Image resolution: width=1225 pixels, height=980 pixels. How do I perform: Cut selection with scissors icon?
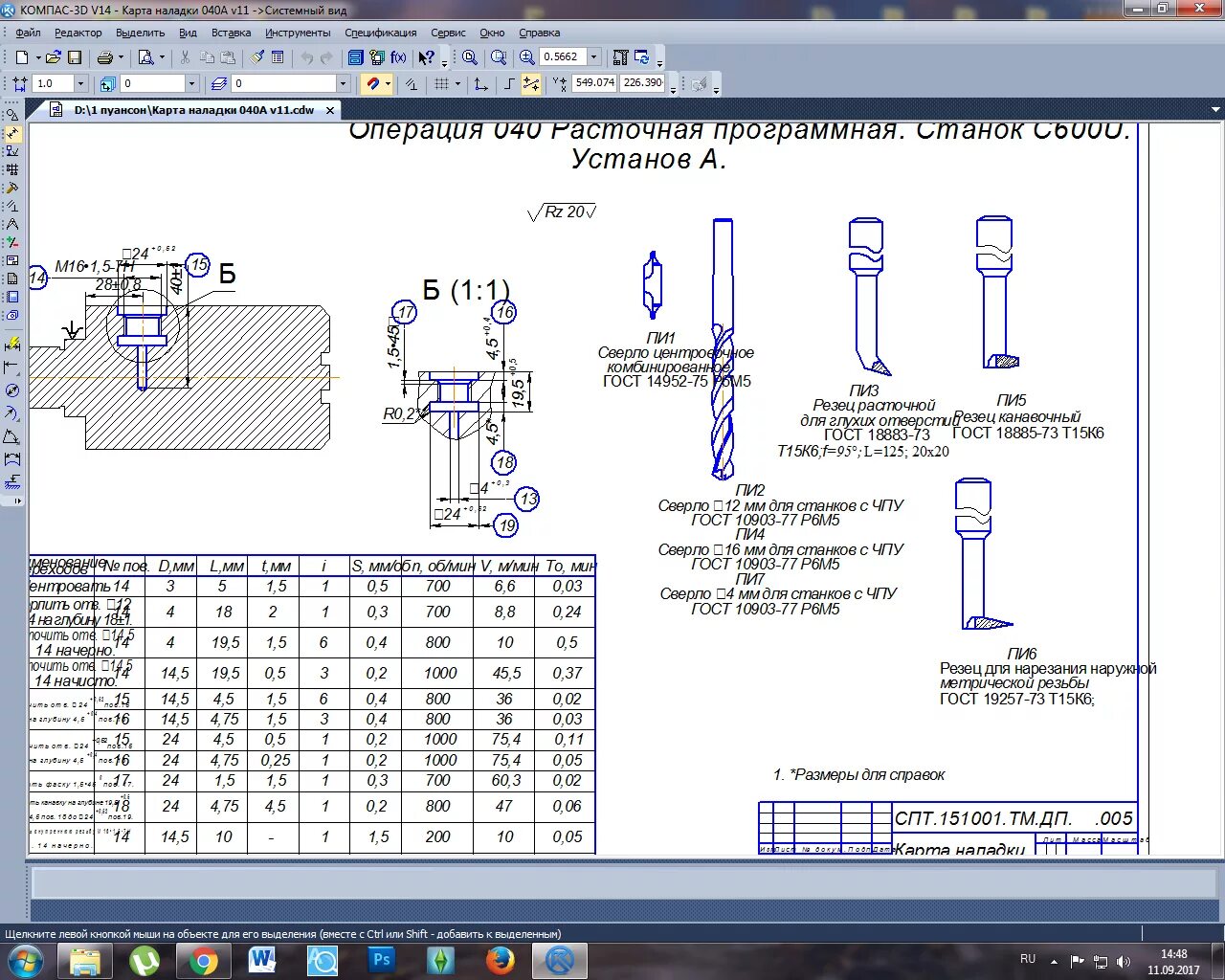185,57
